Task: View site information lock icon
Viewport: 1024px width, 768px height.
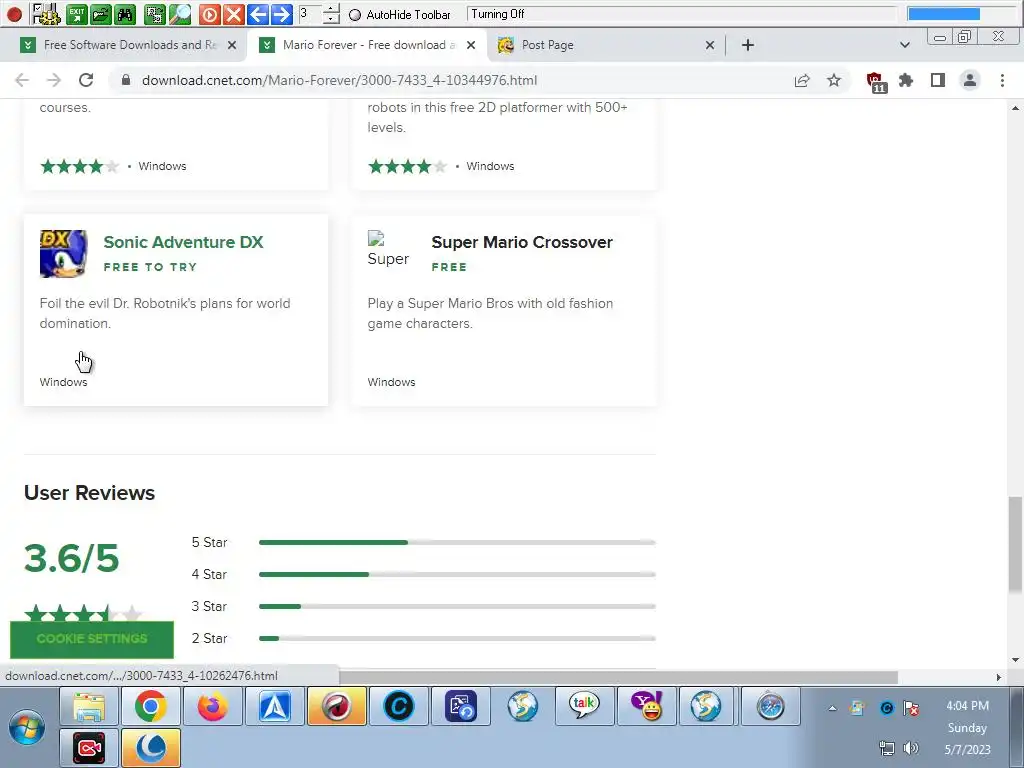Action: (126, 80)
